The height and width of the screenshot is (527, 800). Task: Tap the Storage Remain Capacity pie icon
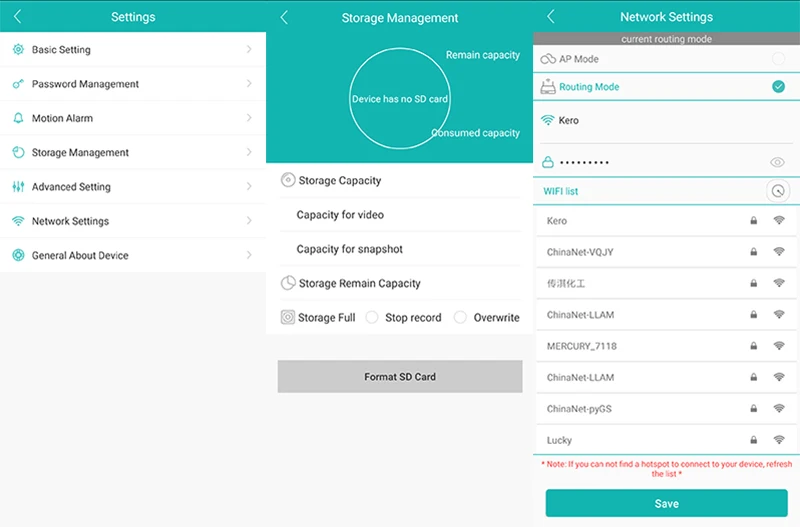click(x=288, y=283)
